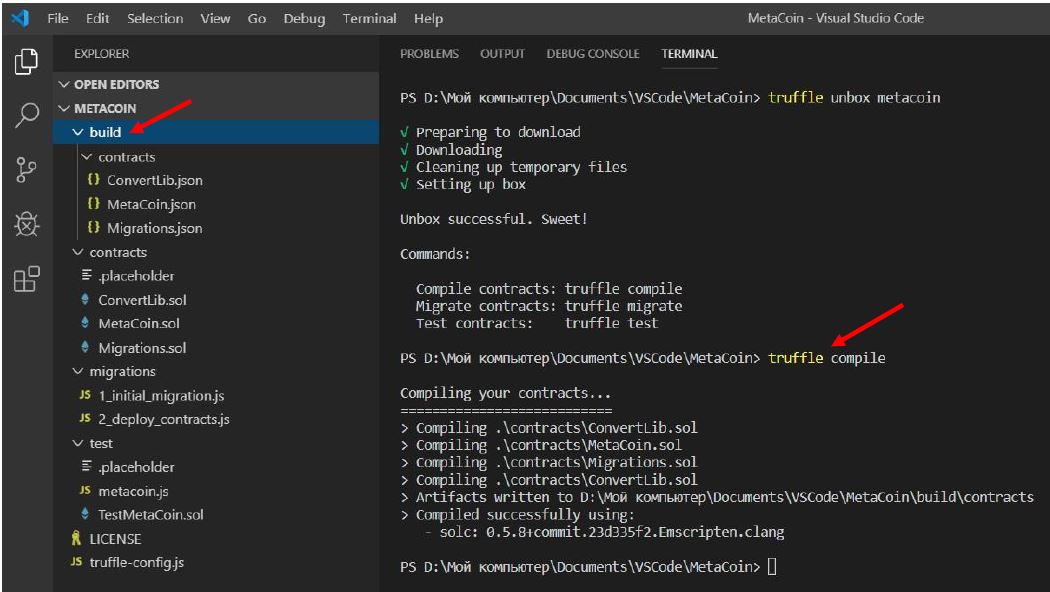Screen dimensions: 1050x592
Task: Open 2_deploy_contracts.js in the explorer
Action: pyautogui.click(x=163, y=419)
